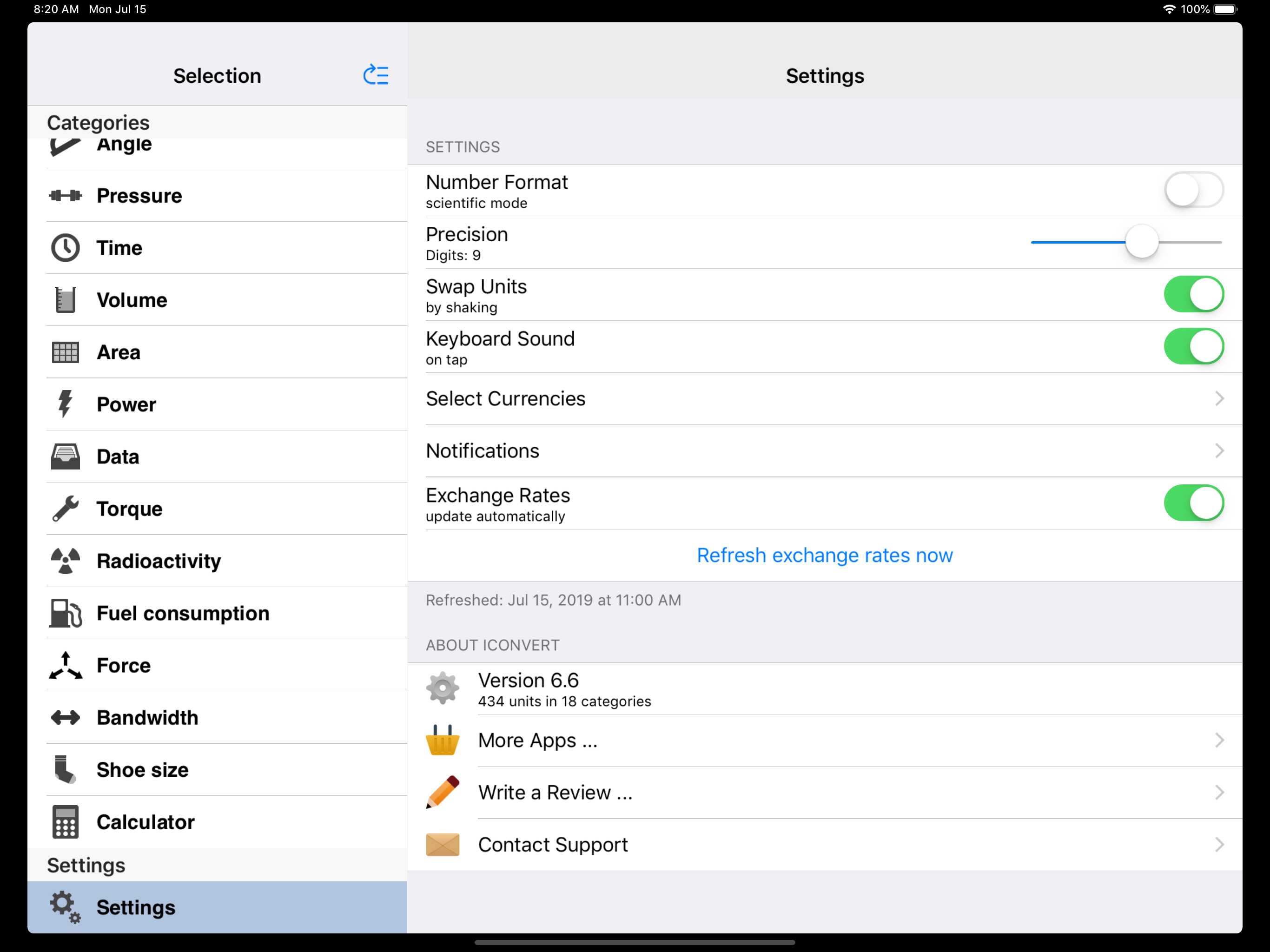Viewport: 1270px width, 952px height.
Task: Tap the Power lightning bolt icon
Action: [x=66, y=404]
